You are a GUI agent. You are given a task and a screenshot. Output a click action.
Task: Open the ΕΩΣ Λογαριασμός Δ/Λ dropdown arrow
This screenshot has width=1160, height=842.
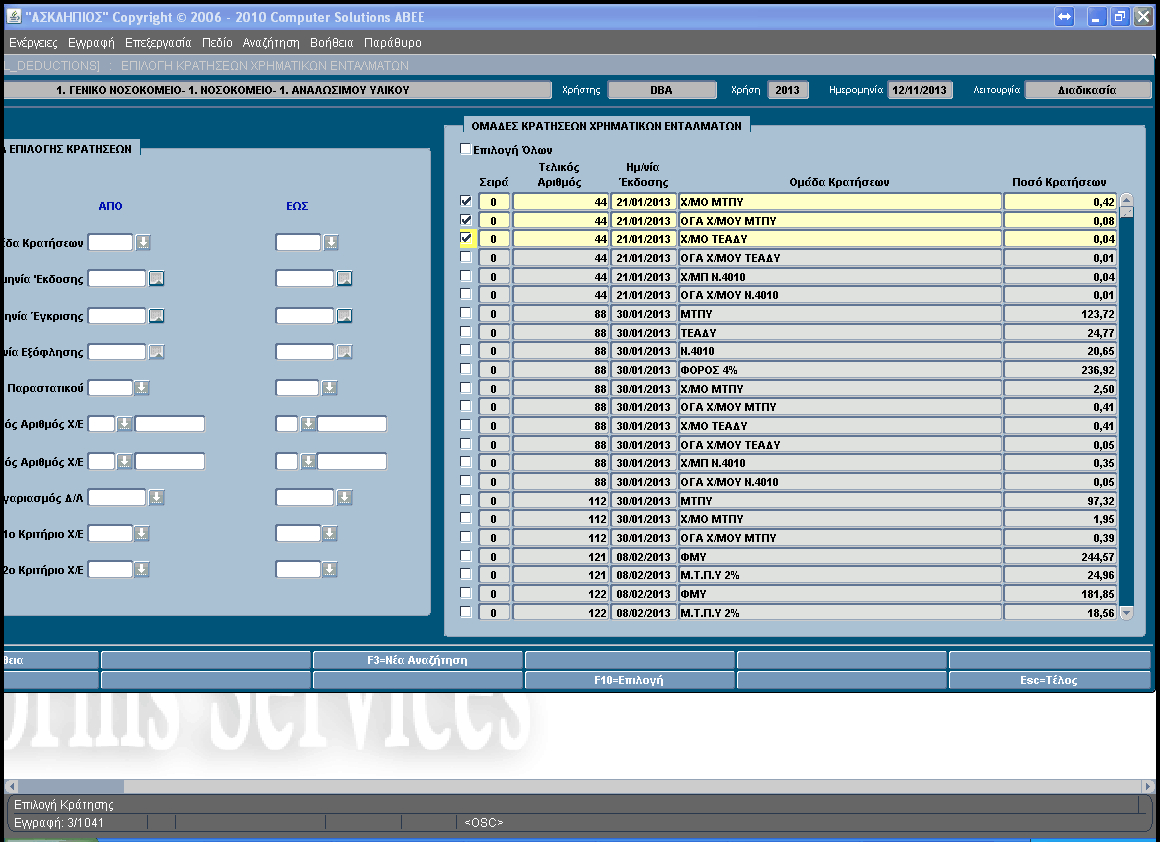(344, 497)
